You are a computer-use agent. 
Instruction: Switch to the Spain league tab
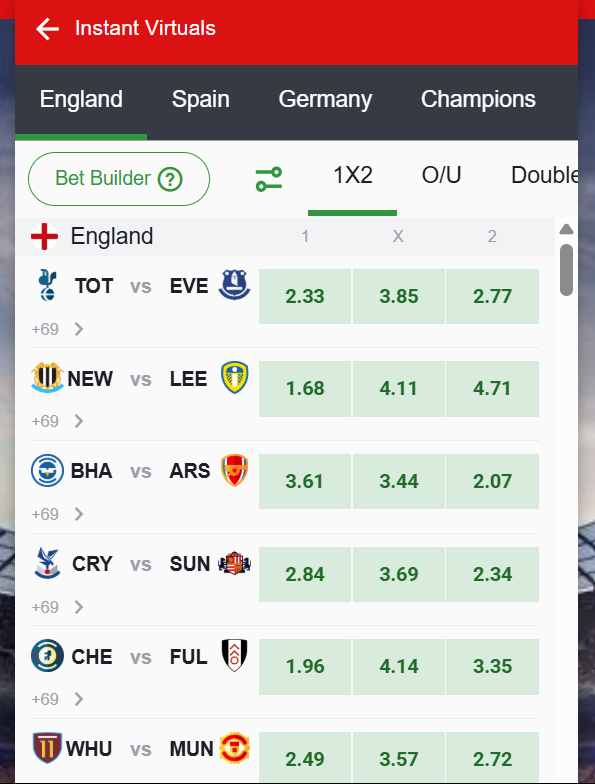[200, 99]
